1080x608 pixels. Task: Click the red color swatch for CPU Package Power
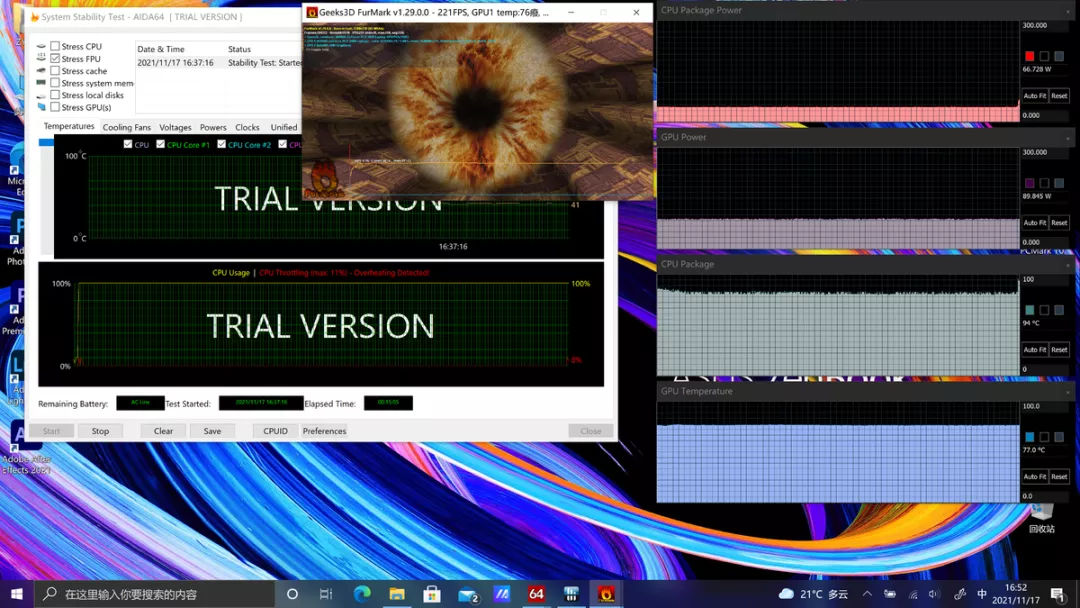(x=1029, y=56)
